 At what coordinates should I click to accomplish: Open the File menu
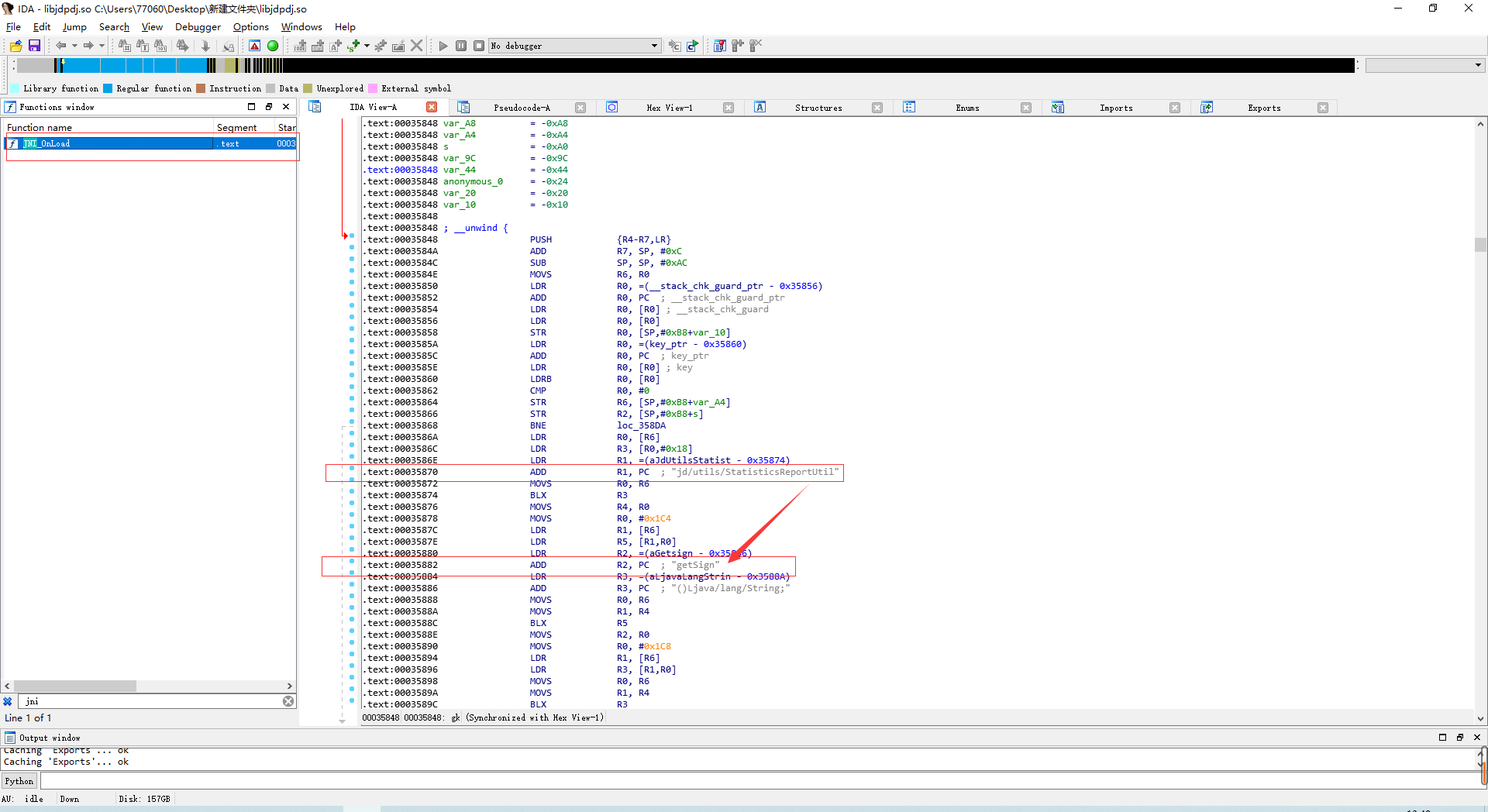tap(13, 26)
